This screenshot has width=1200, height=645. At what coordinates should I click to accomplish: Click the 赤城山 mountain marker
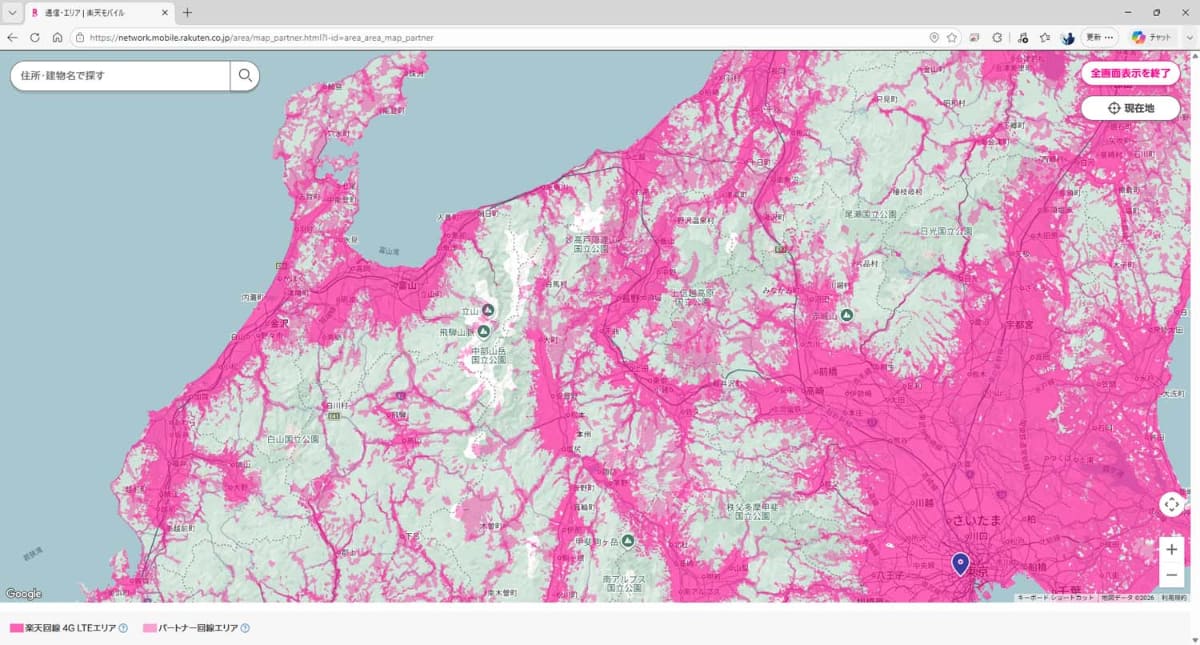[846, 314]
